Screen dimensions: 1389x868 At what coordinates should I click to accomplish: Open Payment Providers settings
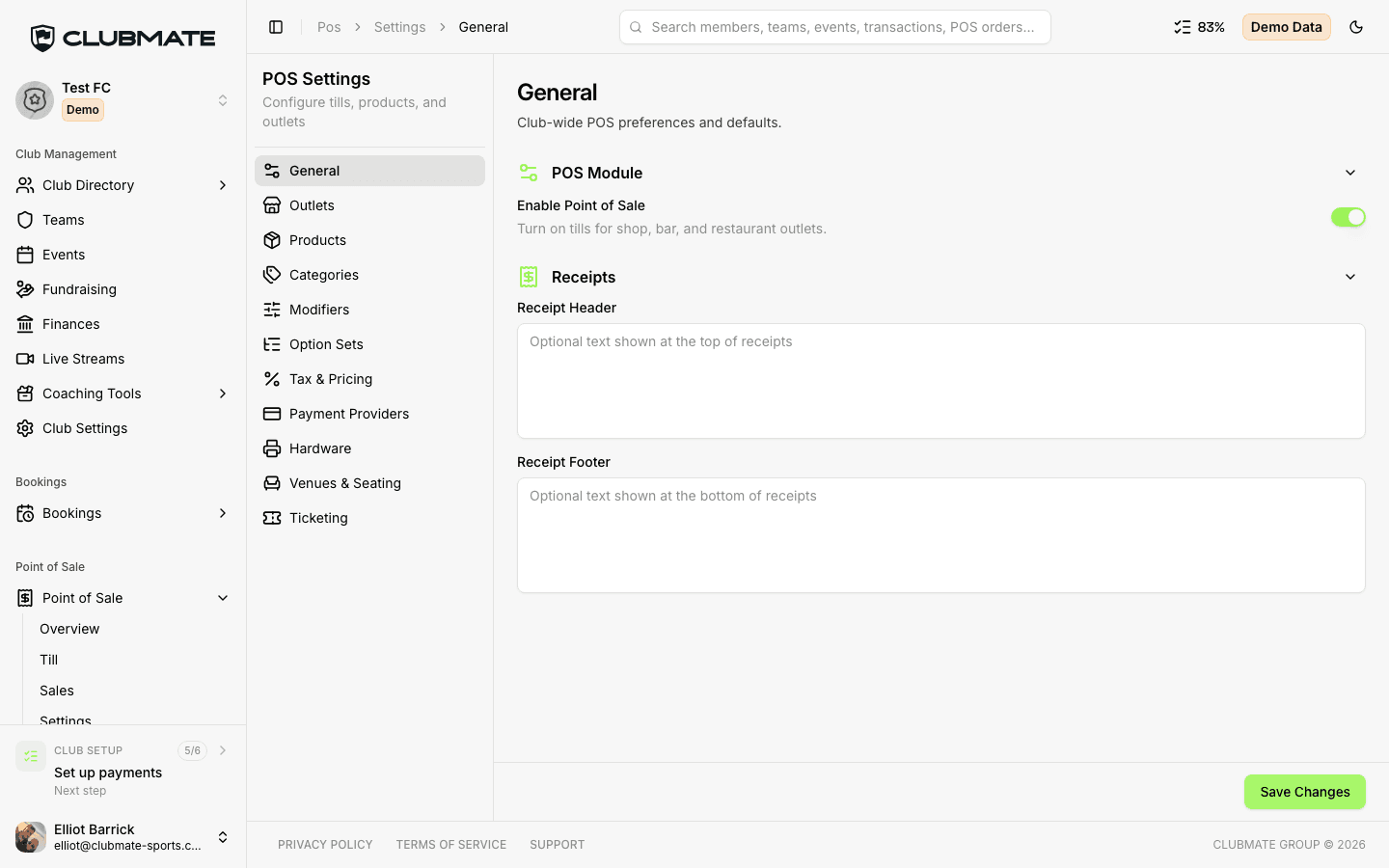(x=369, y=414)
